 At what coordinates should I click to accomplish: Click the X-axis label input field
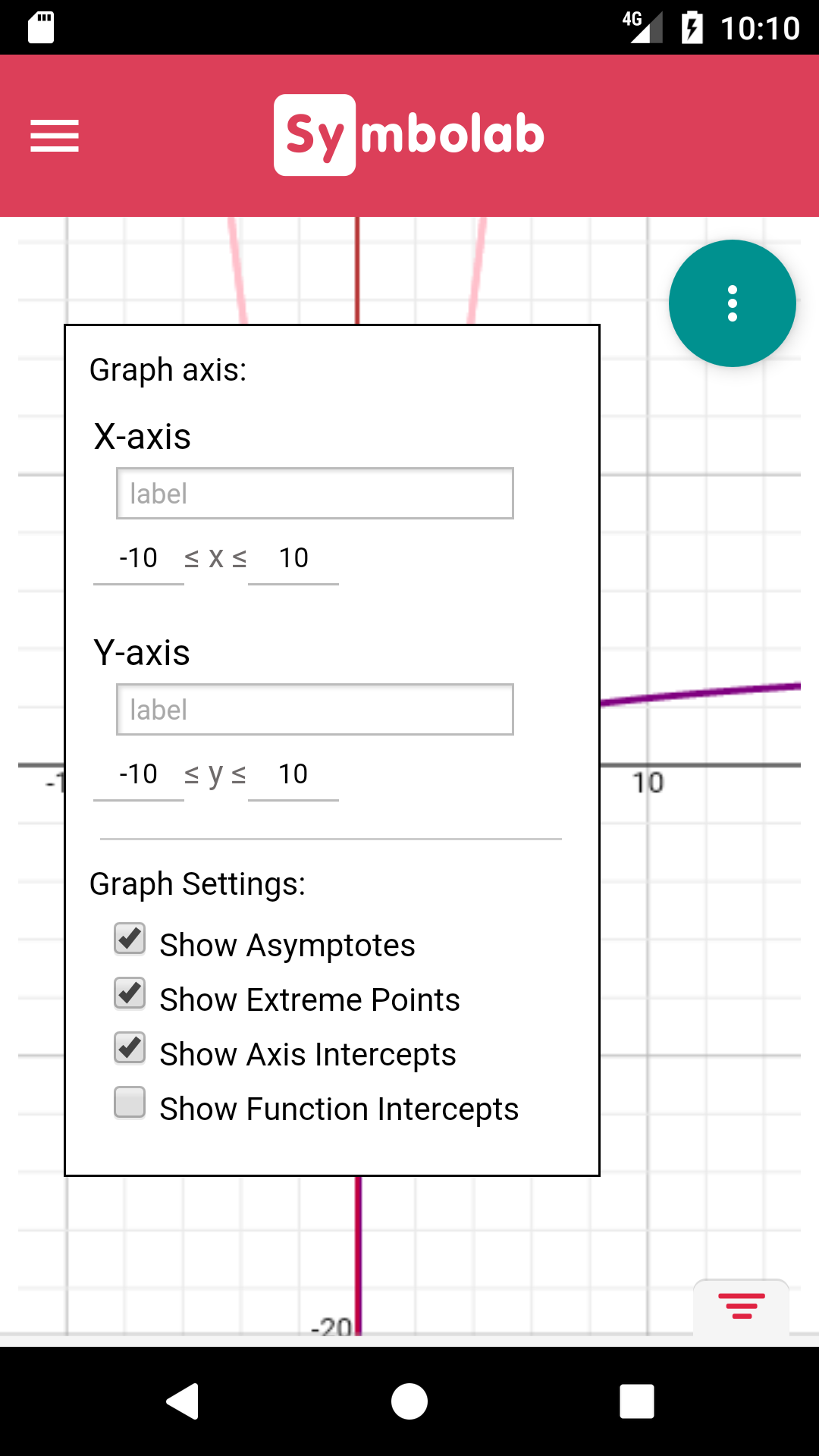(314, 493)
